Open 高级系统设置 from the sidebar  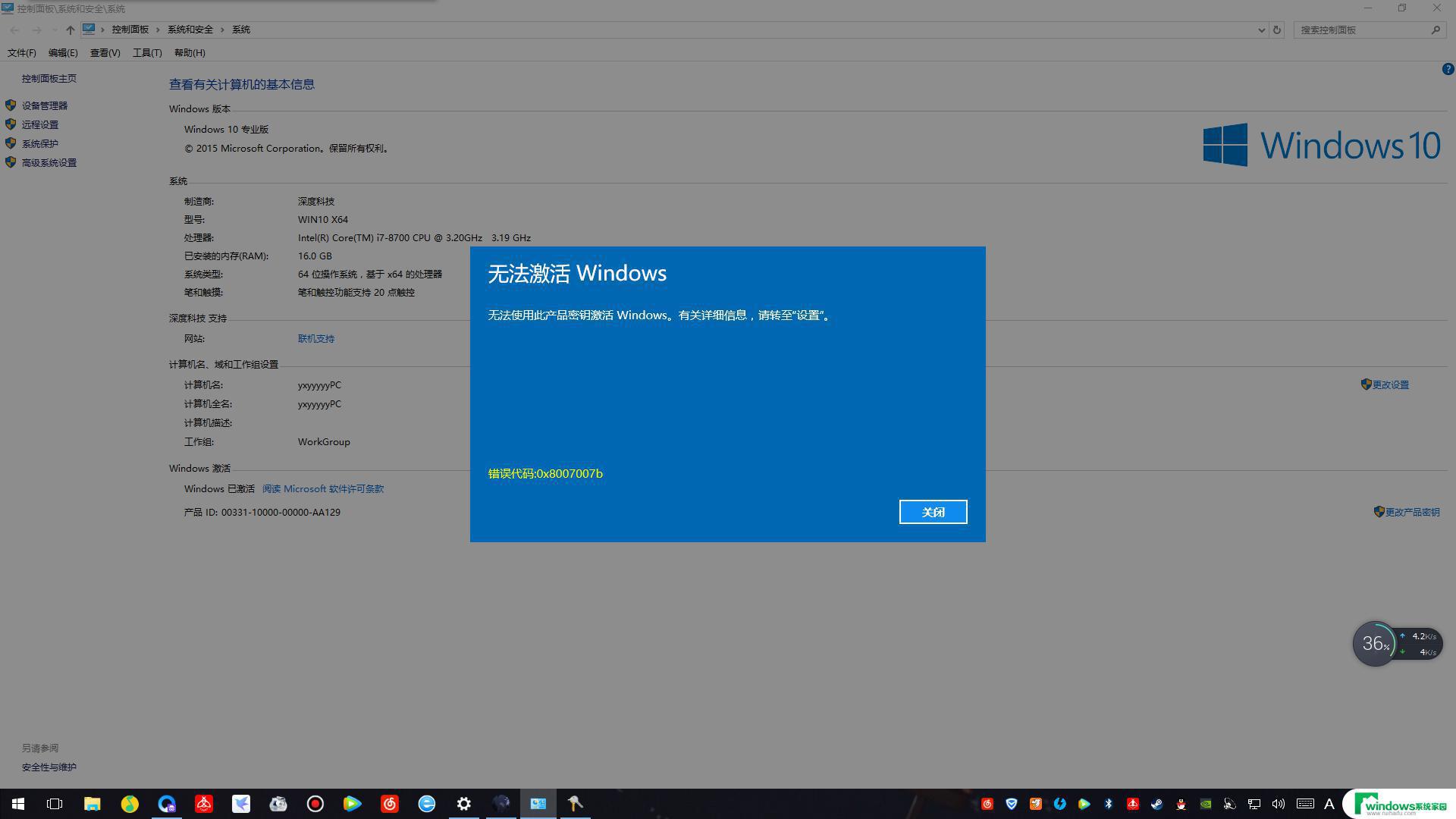tap(49, 163)
